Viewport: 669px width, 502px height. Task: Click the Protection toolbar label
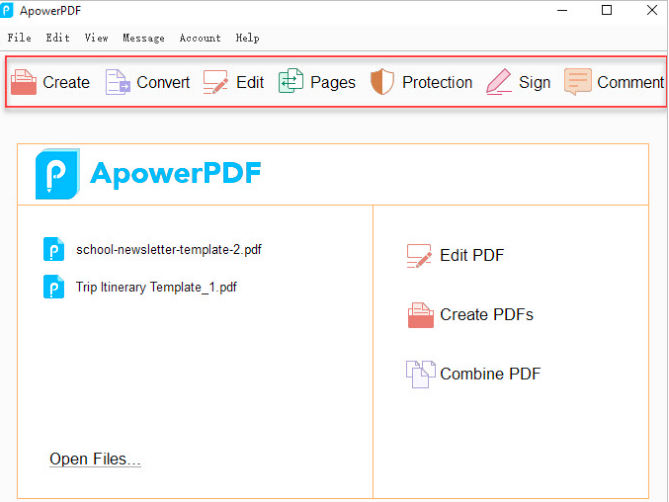tap(437, 82)
